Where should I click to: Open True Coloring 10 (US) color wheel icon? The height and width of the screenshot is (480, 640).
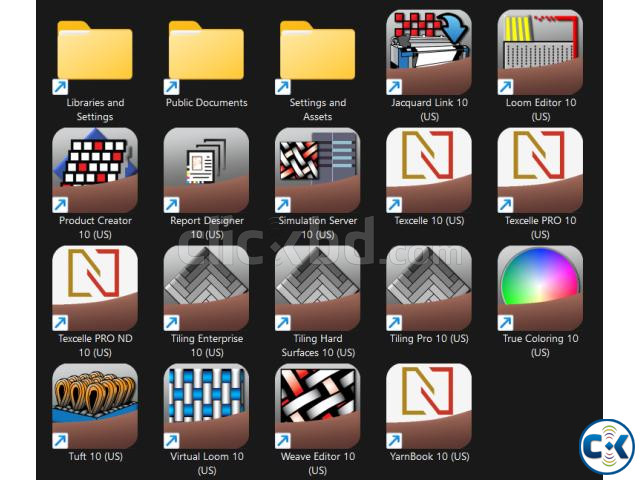tap(540, 288)
